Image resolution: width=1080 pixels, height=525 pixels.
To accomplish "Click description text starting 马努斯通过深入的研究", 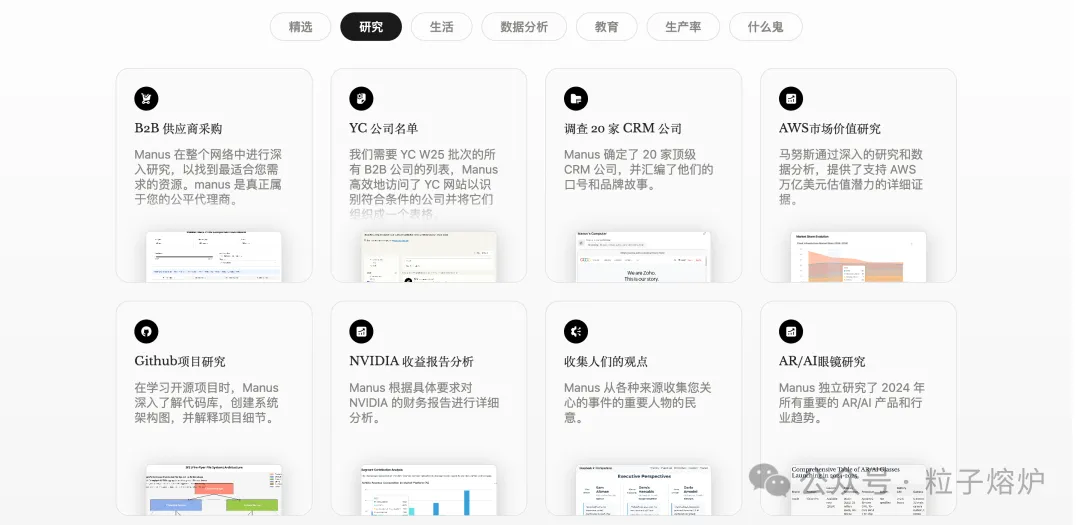I will tap(851, 177).
